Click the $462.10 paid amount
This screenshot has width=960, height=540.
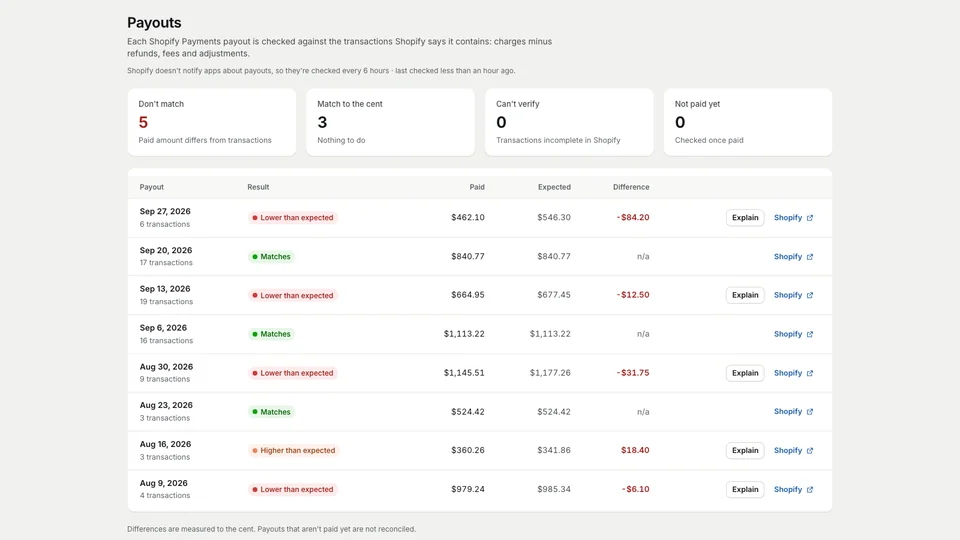[x=468, y=217]
